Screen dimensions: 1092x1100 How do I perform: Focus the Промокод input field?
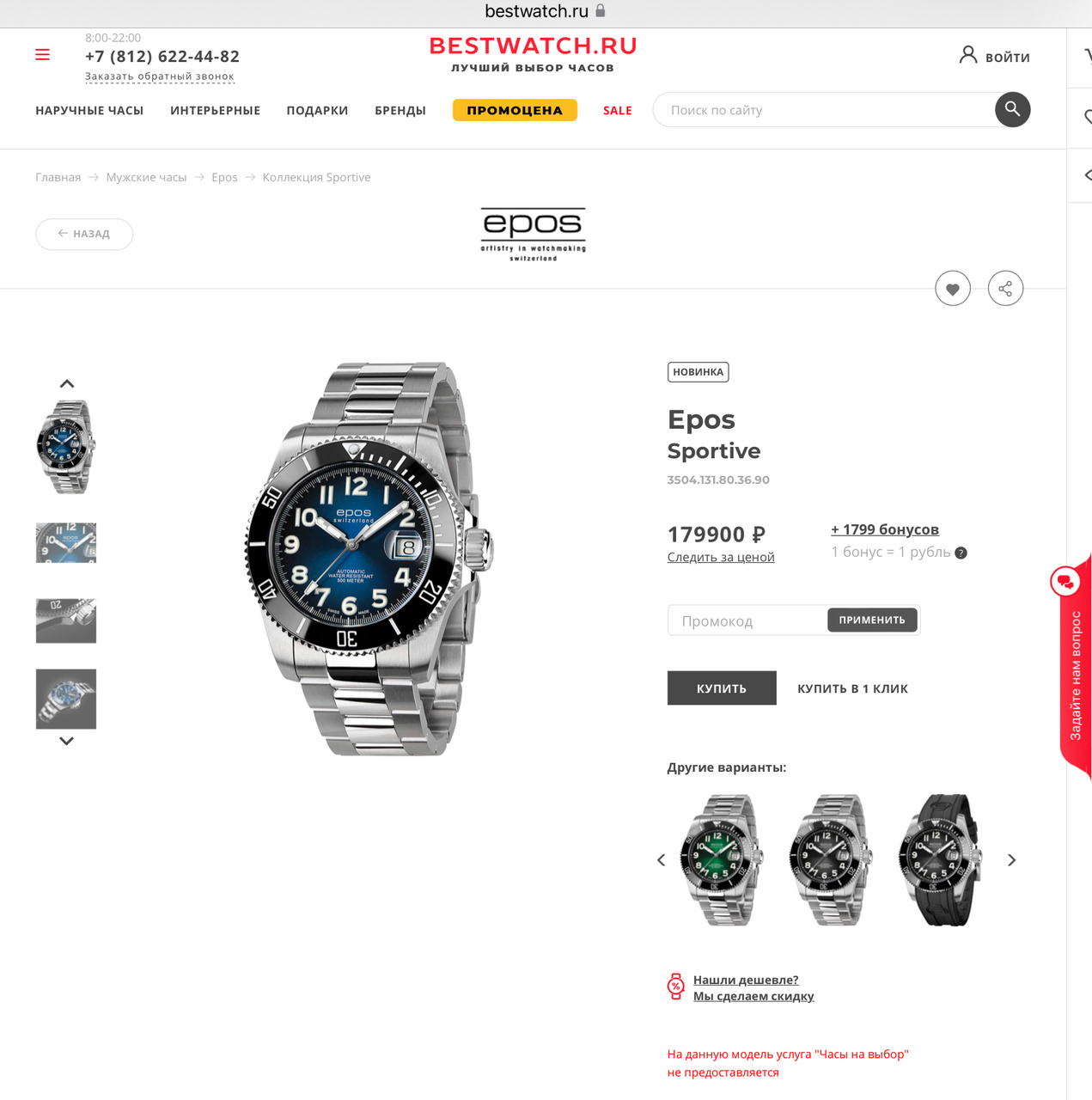click(747, 620)
